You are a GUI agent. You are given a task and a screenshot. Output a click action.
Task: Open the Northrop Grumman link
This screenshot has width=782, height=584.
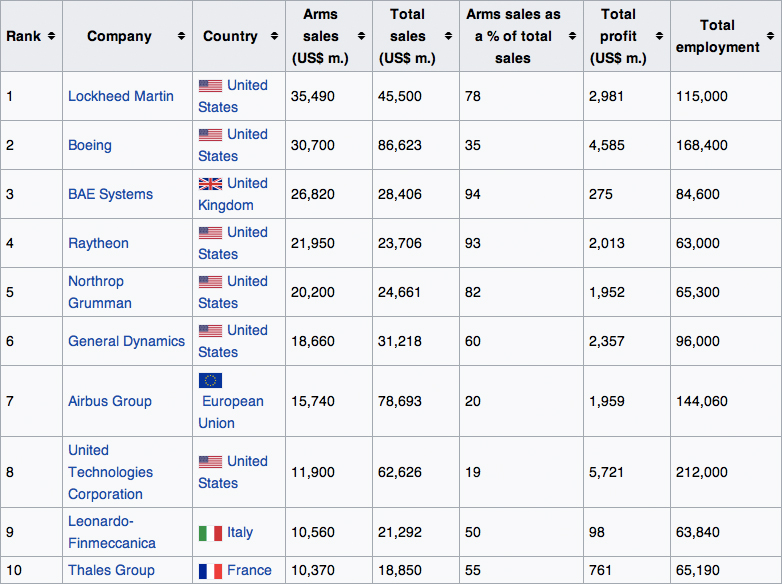(x=100, y=292)
